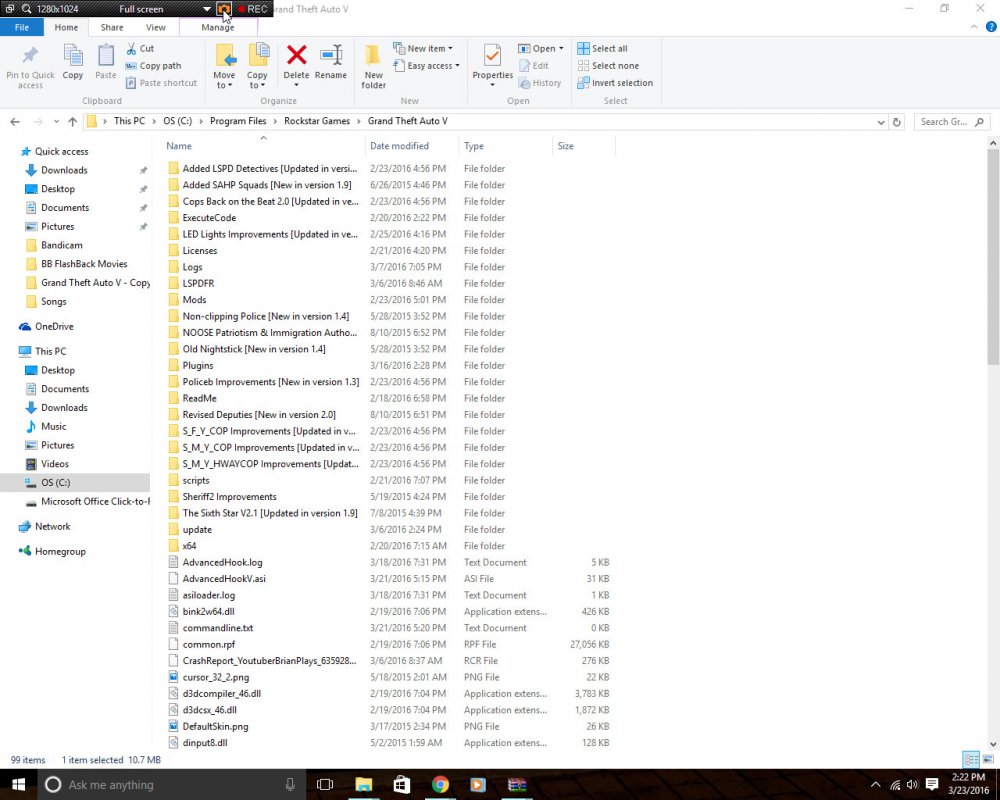
Task: Switch to the Manage ribbon tab
Action: click(x=218, y=27)
